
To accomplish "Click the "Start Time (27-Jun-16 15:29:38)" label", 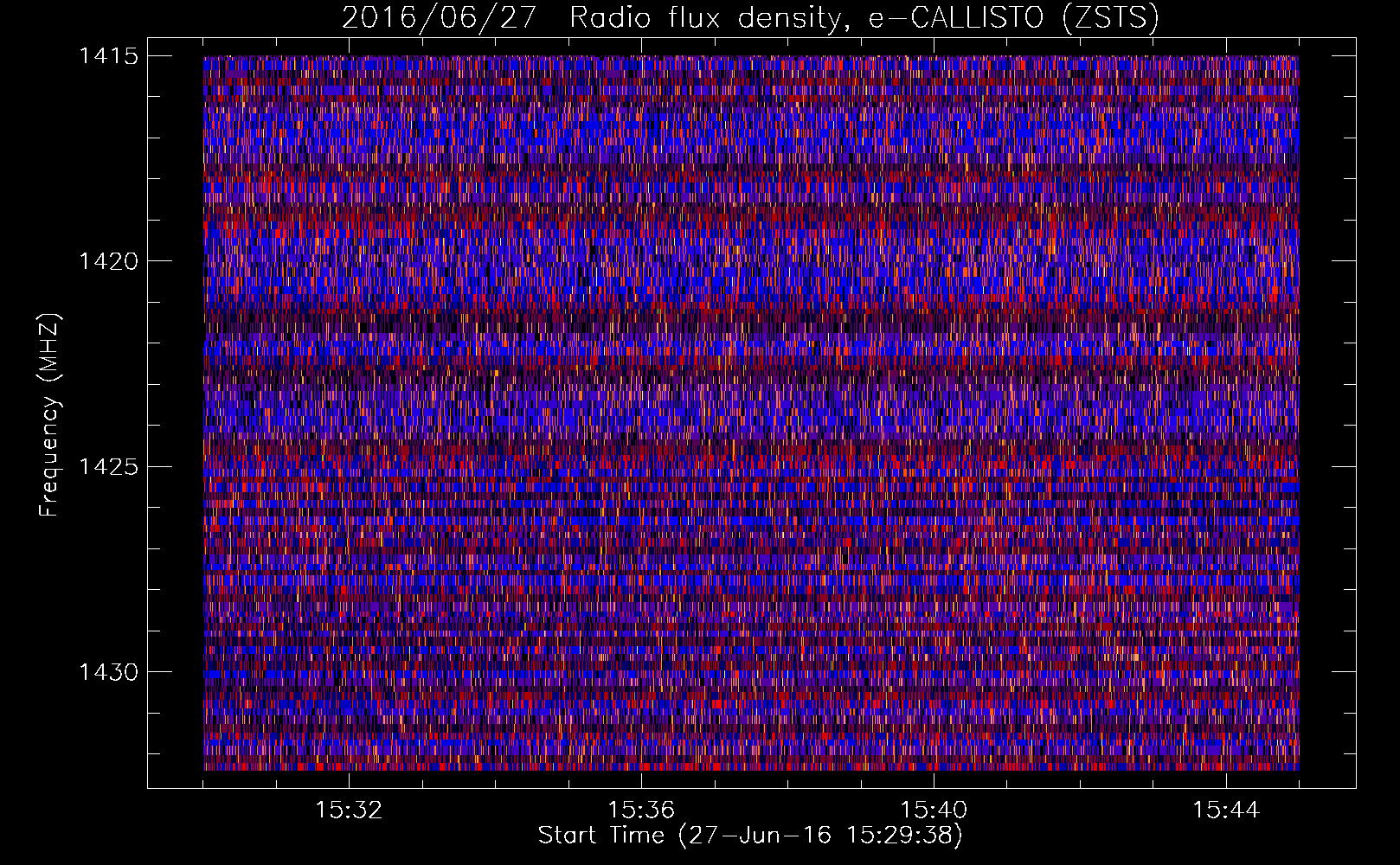I will (750, 836).
